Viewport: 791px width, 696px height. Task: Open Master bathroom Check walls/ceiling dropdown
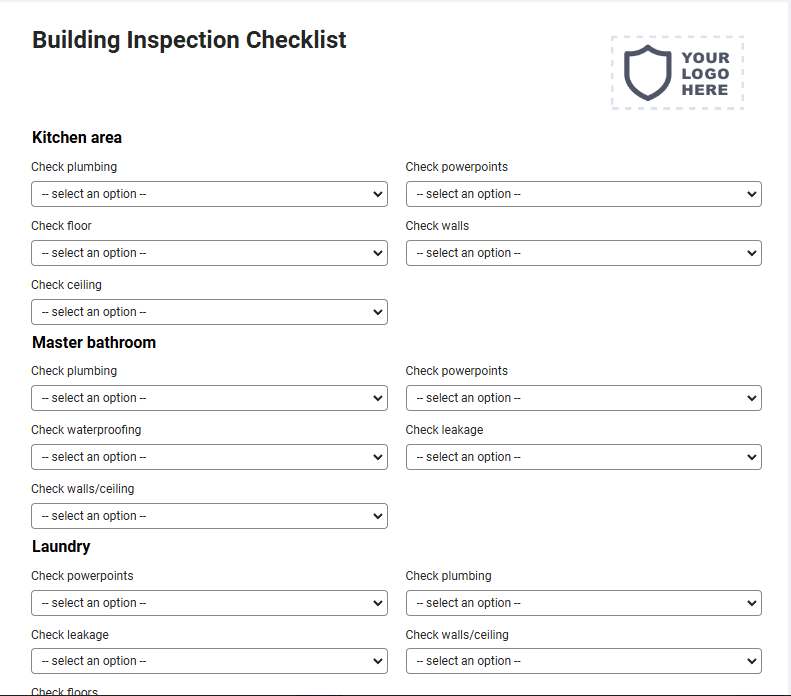point(209,516)
